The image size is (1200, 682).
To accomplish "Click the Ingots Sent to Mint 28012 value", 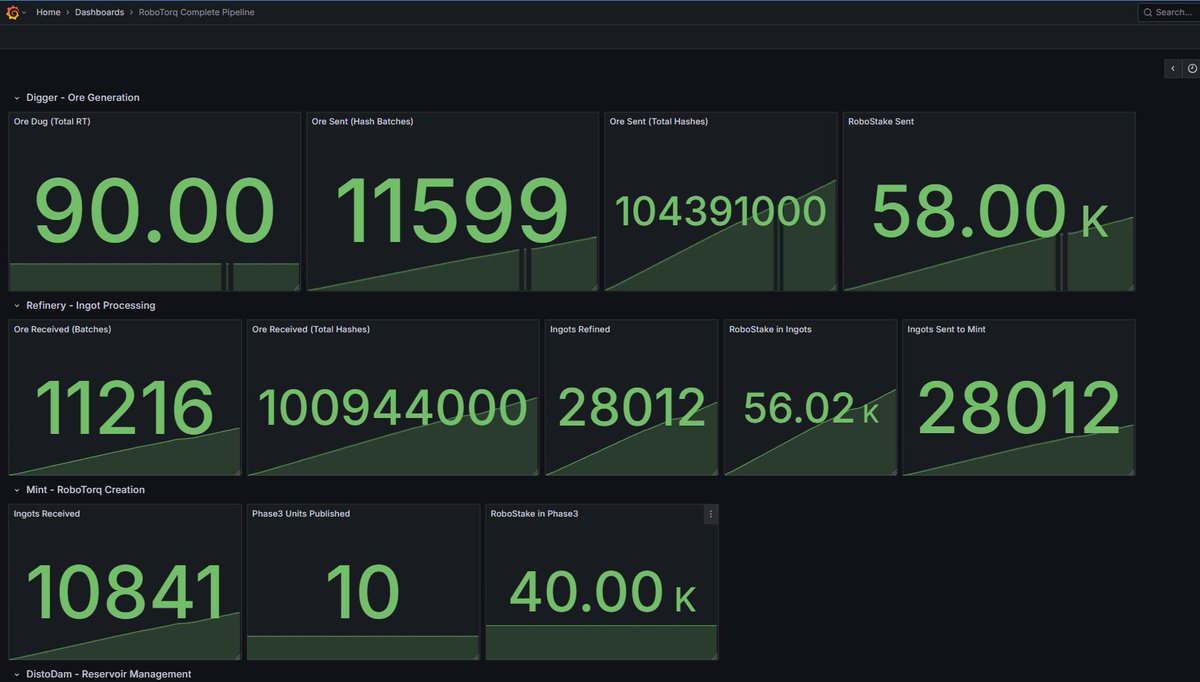I will tap(1019, 408).
